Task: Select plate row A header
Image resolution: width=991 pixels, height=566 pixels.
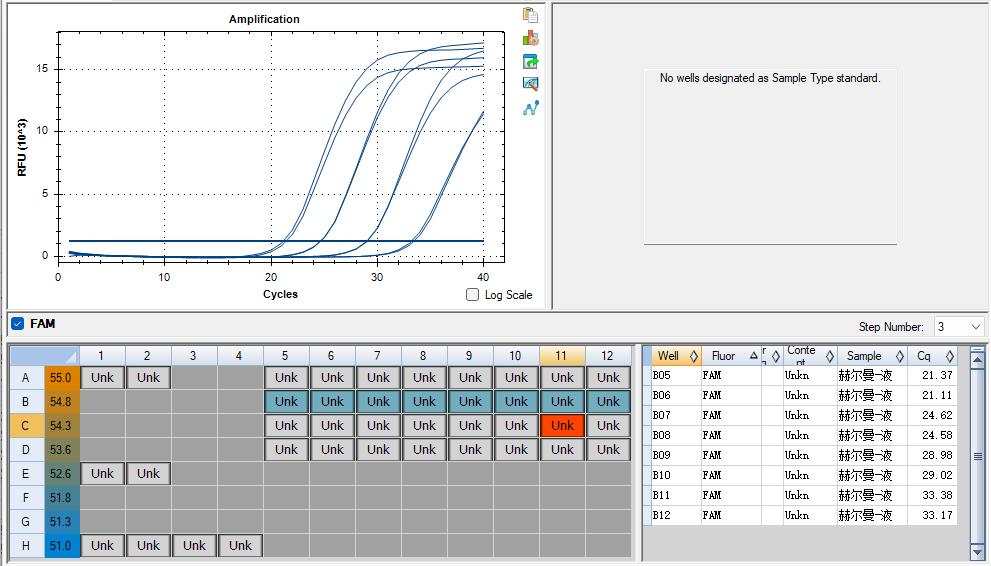Action: click(x=26, y=378)
